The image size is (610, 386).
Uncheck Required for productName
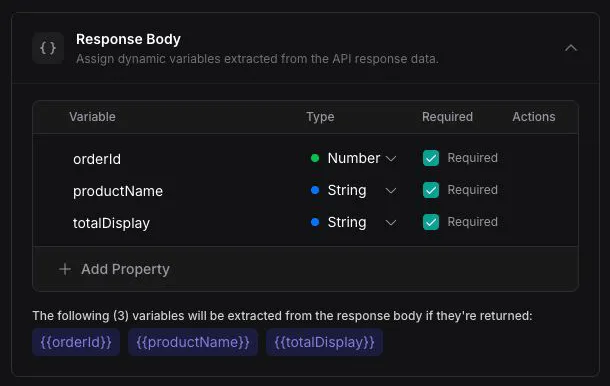431,190
